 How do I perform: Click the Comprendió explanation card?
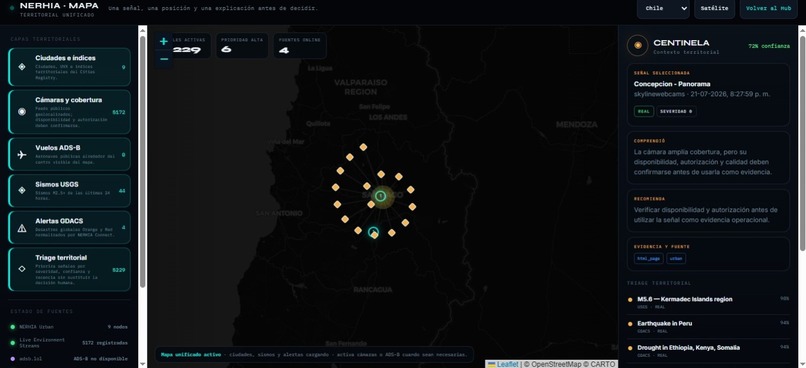click(708, 158)
